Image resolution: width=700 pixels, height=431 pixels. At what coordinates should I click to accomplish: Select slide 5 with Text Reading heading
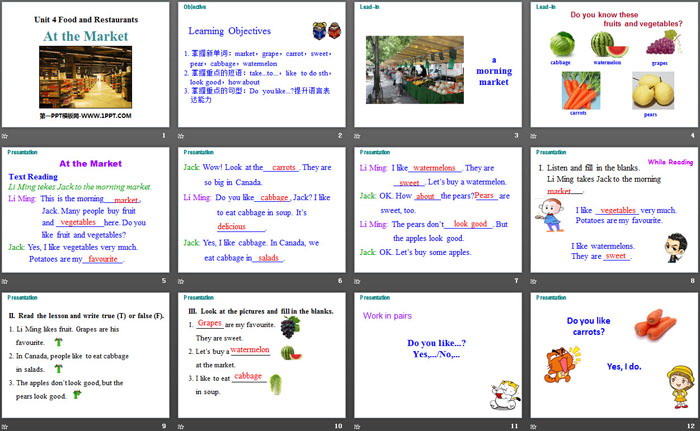pos(86,217)
